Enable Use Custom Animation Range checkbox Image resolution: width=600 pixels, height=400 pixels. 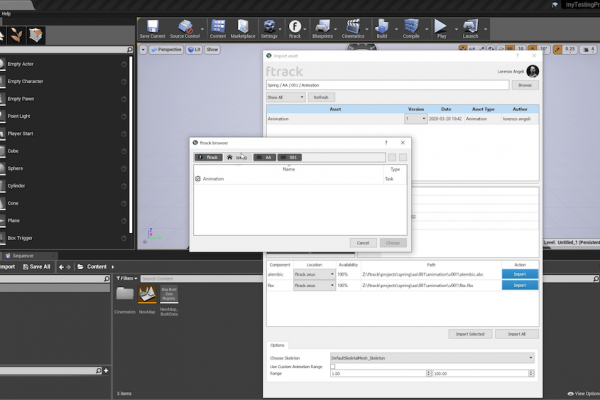pos(333,367)
